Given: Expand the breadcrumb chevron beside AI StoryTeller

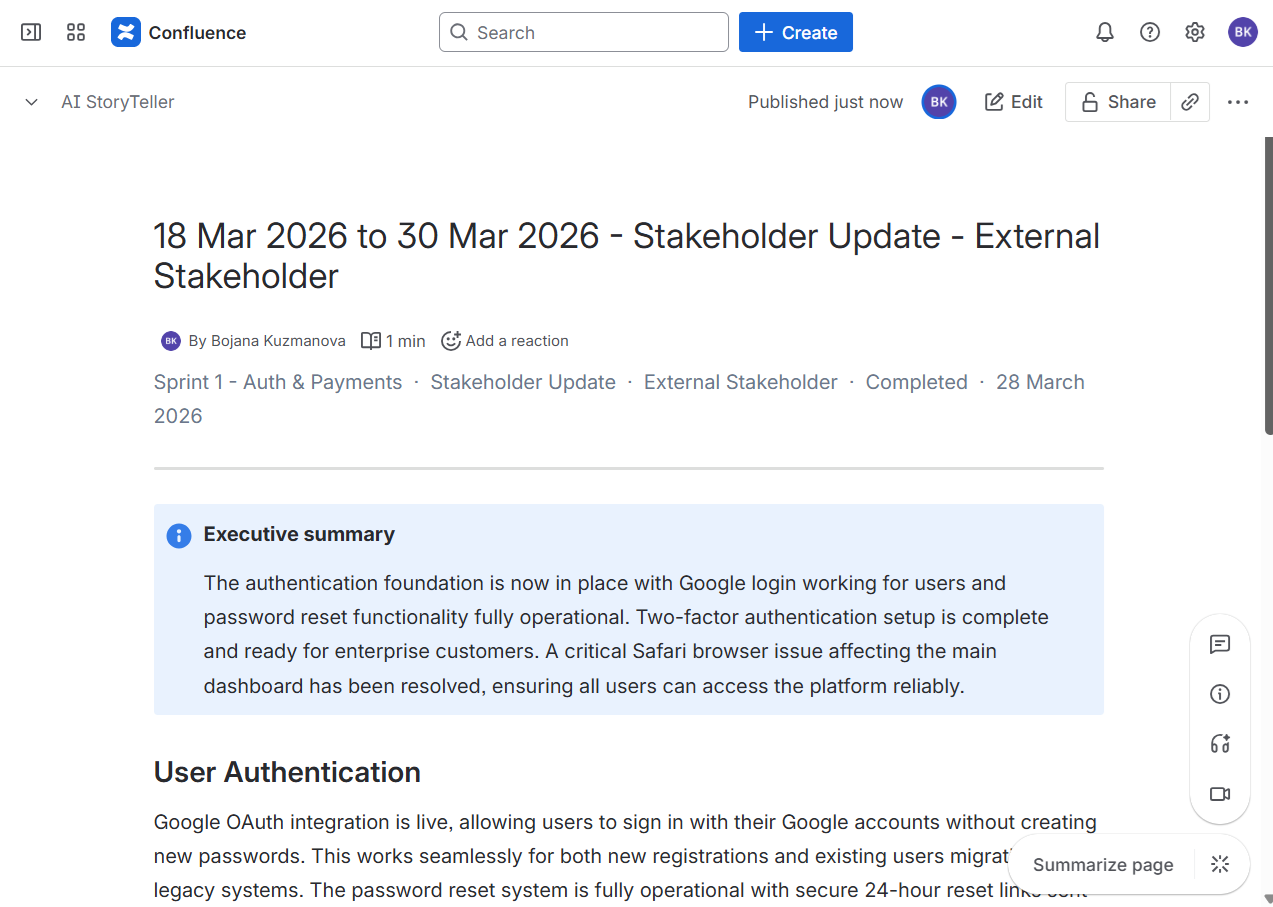Looking at the screenshot, I should (31, 102).
